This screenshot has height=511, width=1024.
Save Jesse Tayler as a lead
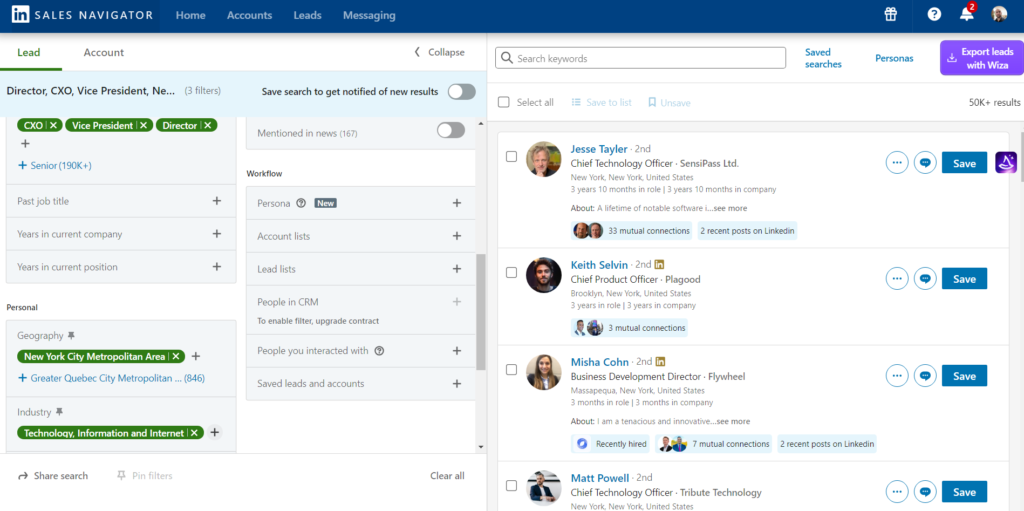point(964,163)
